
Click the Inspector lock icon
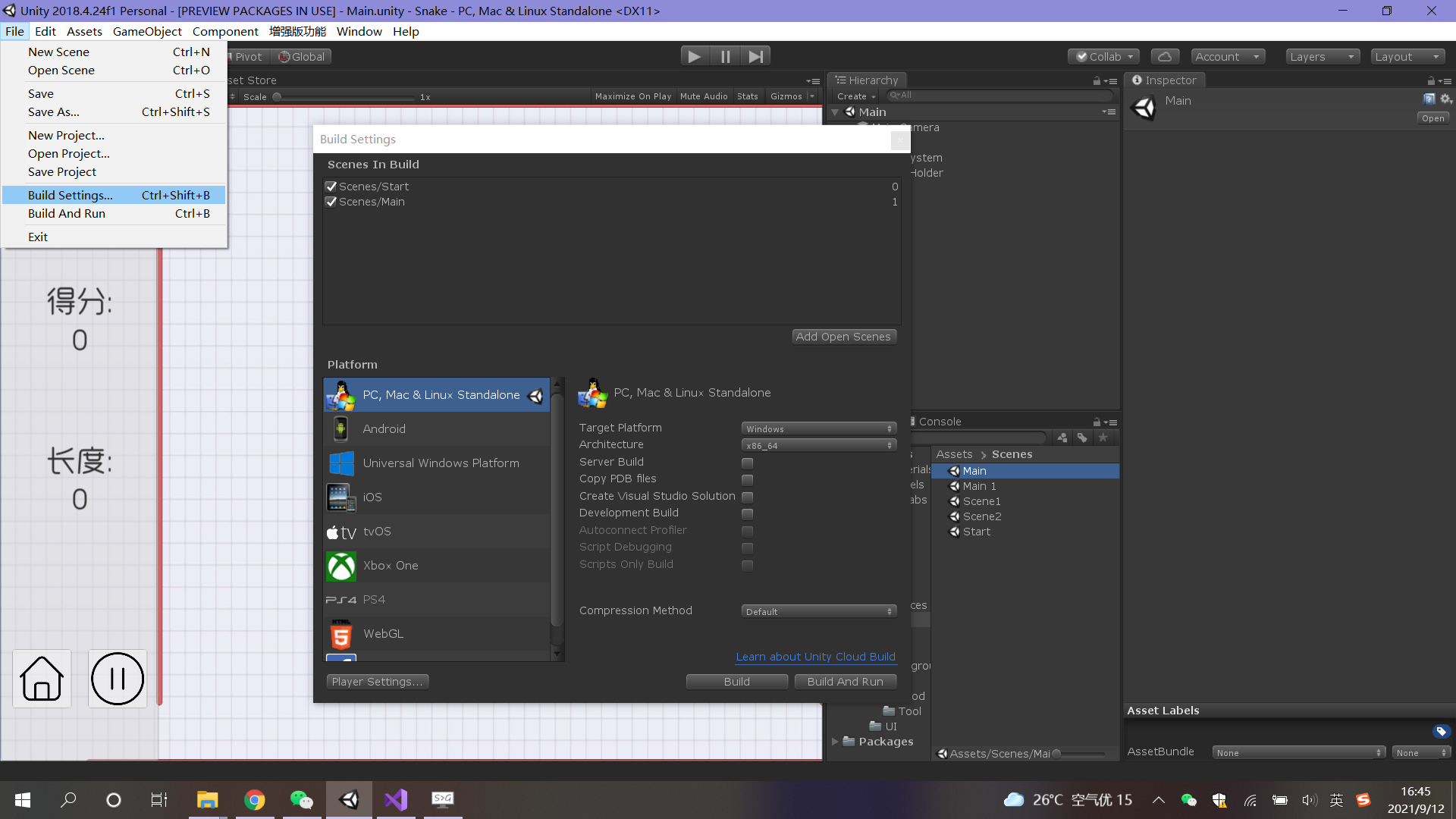(x=1431, y=80)
